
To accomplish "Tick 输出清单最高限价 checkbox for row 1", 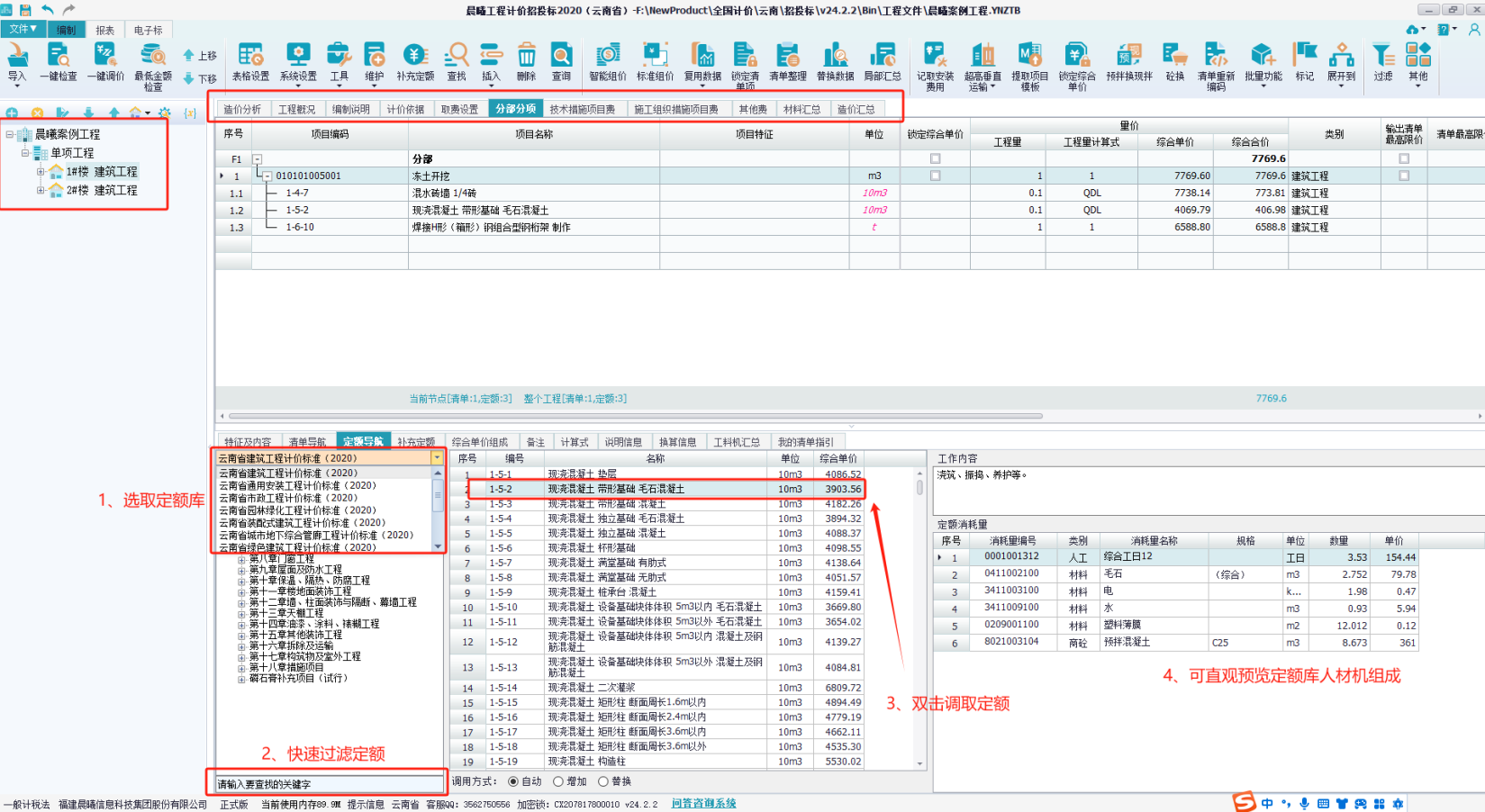I will coord(1403,176).
